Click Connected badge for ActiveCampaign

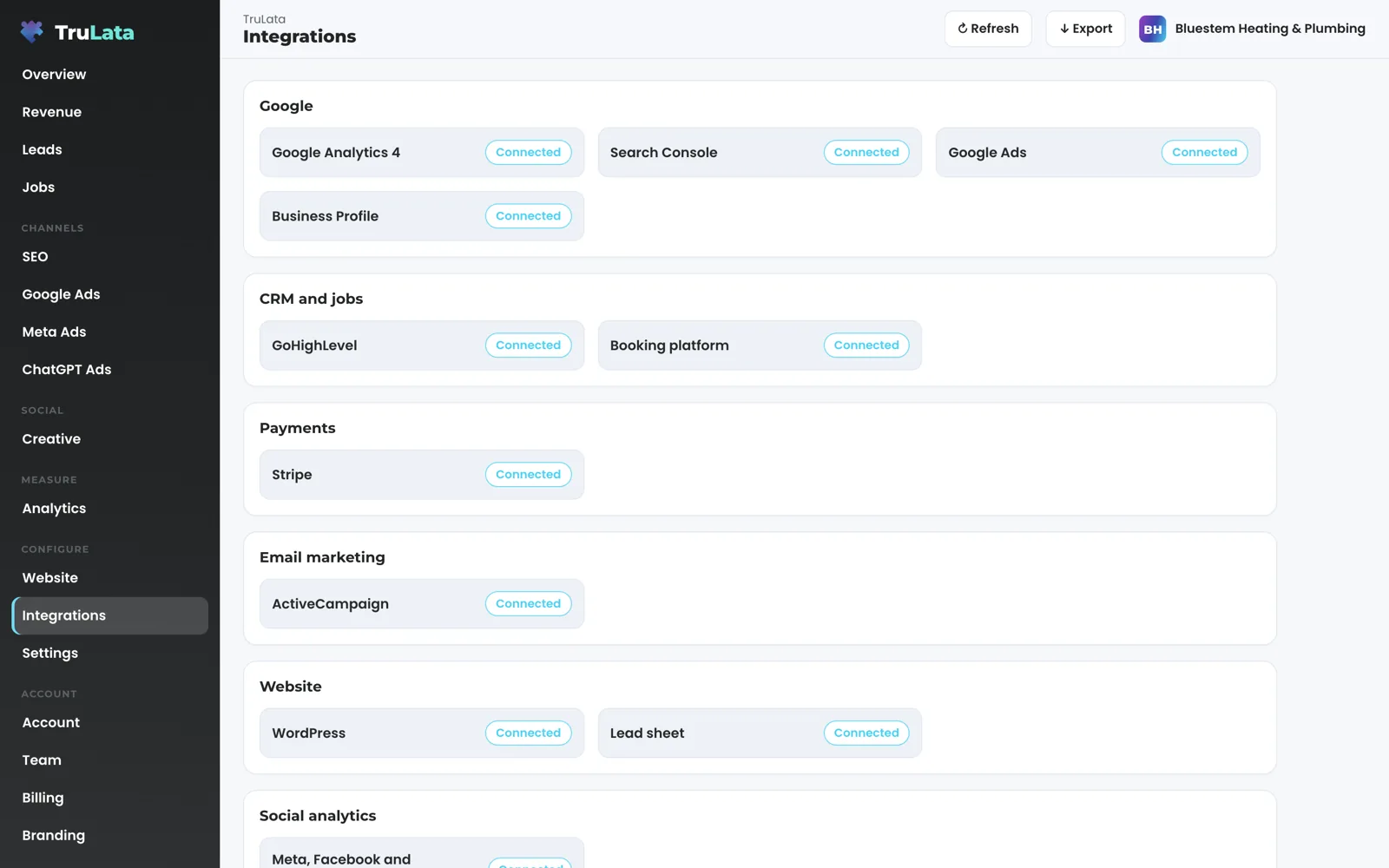(528, 604)
